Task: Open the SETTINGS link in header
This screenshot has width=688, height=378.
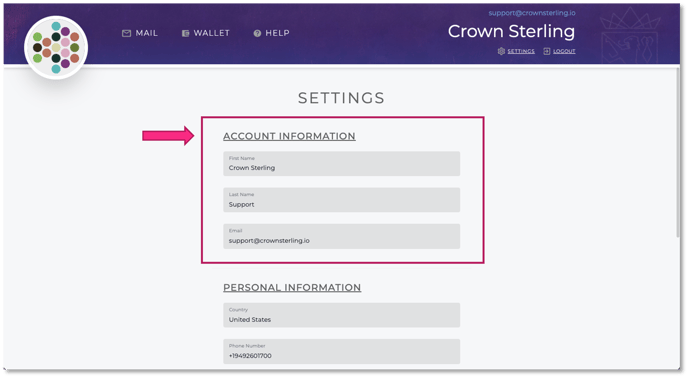Action: (x=521, y=51)
